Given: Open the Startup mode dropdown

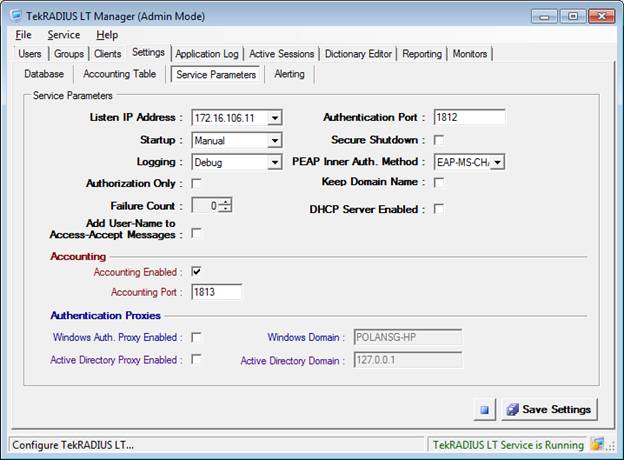Looking at the screenshot, I should (x=275, y=140).
